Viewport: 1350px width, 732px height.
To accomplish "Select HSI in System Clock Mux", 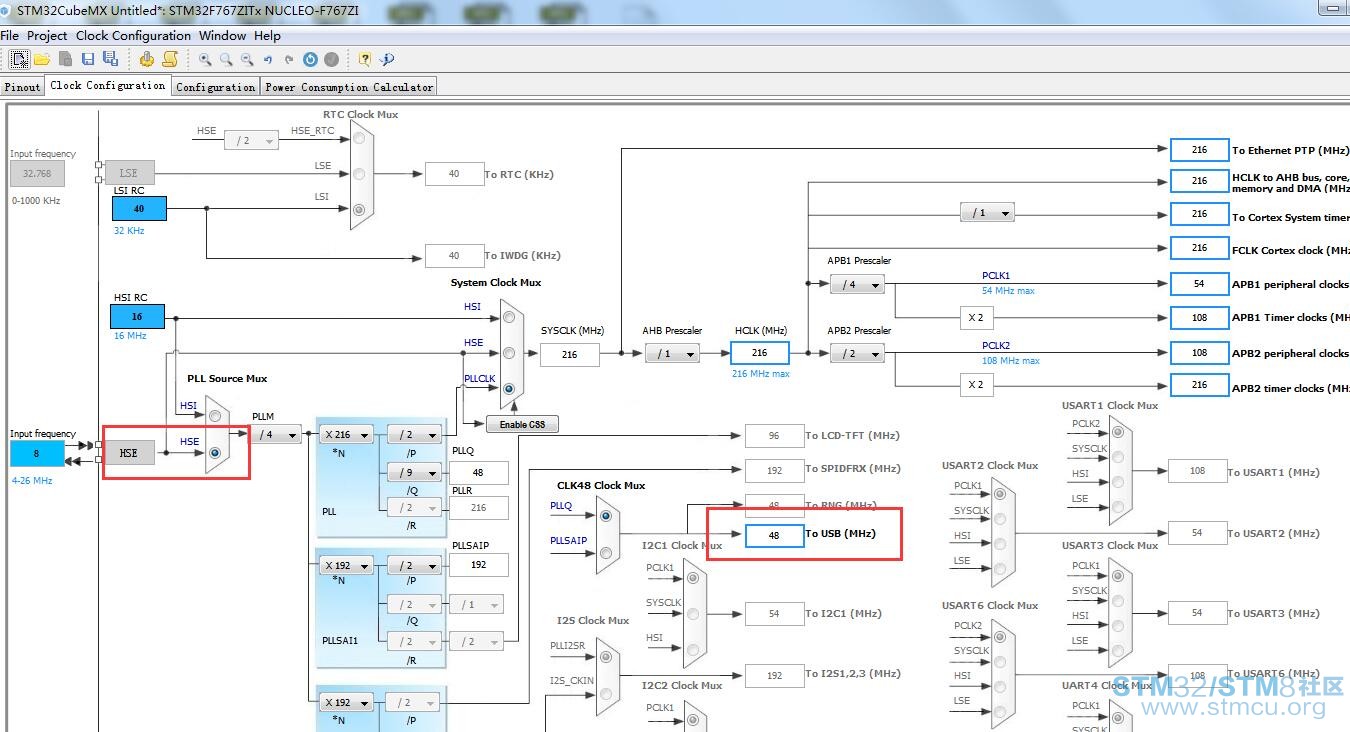I will coord(510,317).
